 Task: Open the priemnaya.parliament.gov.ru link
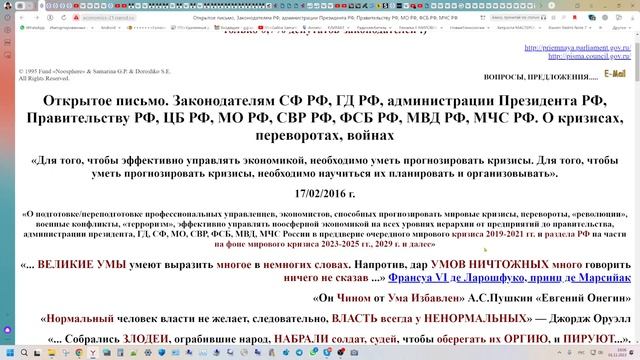coord(578,48)
